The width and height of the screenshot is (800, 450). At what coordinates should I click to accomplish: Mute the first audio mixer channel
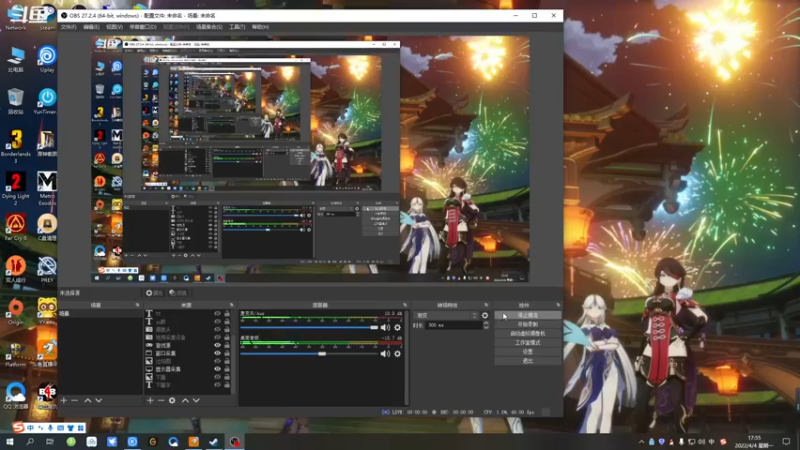385,328
